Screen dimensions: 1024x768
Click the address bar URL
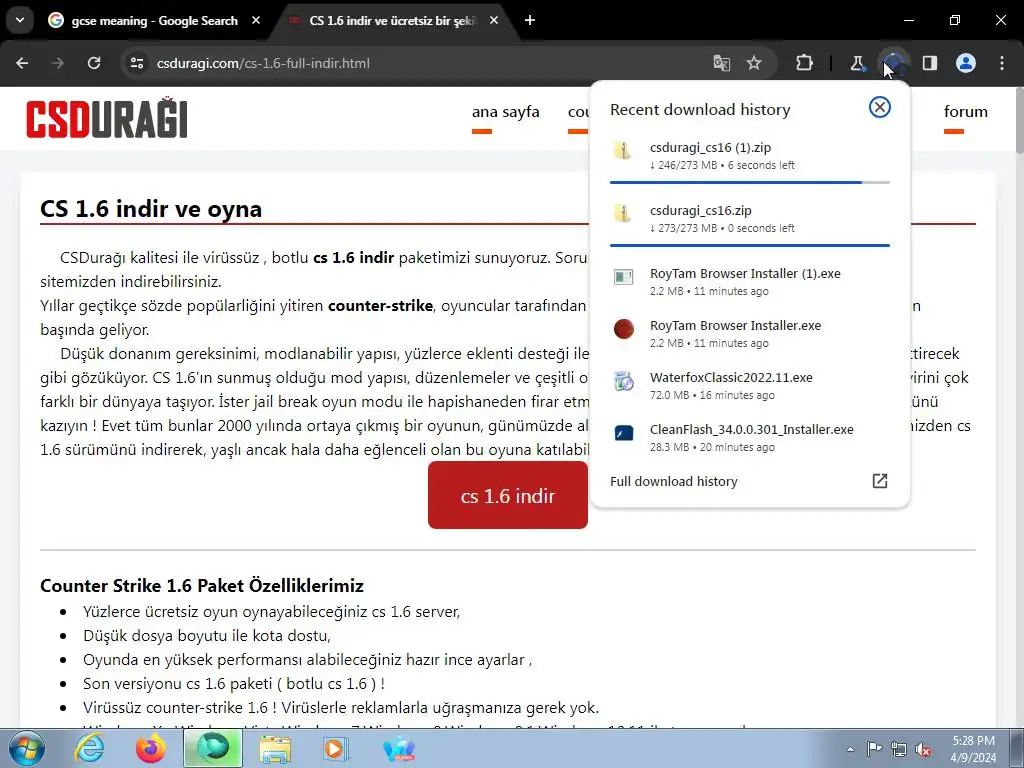pyautogui.click(x=263, y=63)
